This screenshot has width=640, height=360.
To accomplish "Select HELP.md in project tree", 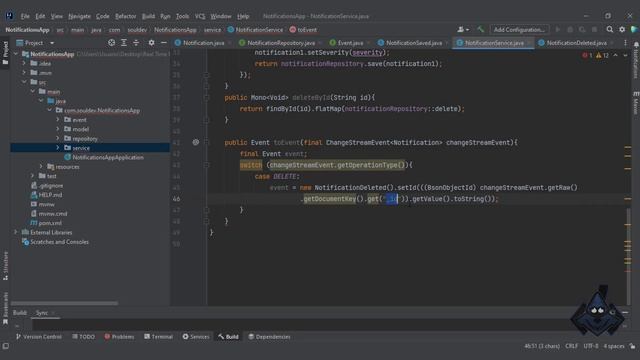I will pyautogui.click(x=46, y=195).
